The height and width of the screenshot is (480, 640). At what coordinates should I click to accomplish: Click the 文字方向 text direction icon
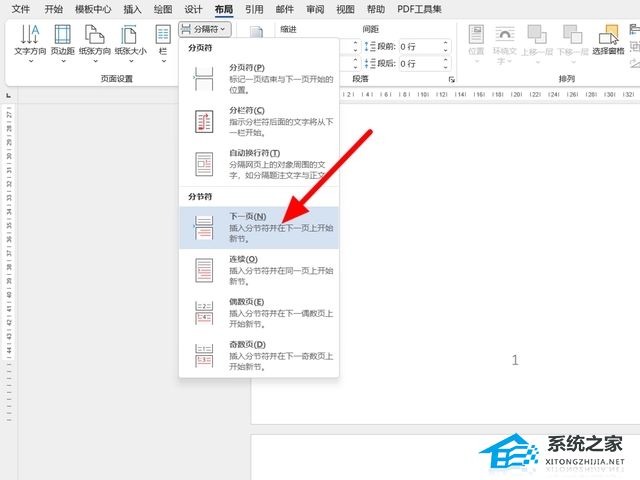(30, 34)
